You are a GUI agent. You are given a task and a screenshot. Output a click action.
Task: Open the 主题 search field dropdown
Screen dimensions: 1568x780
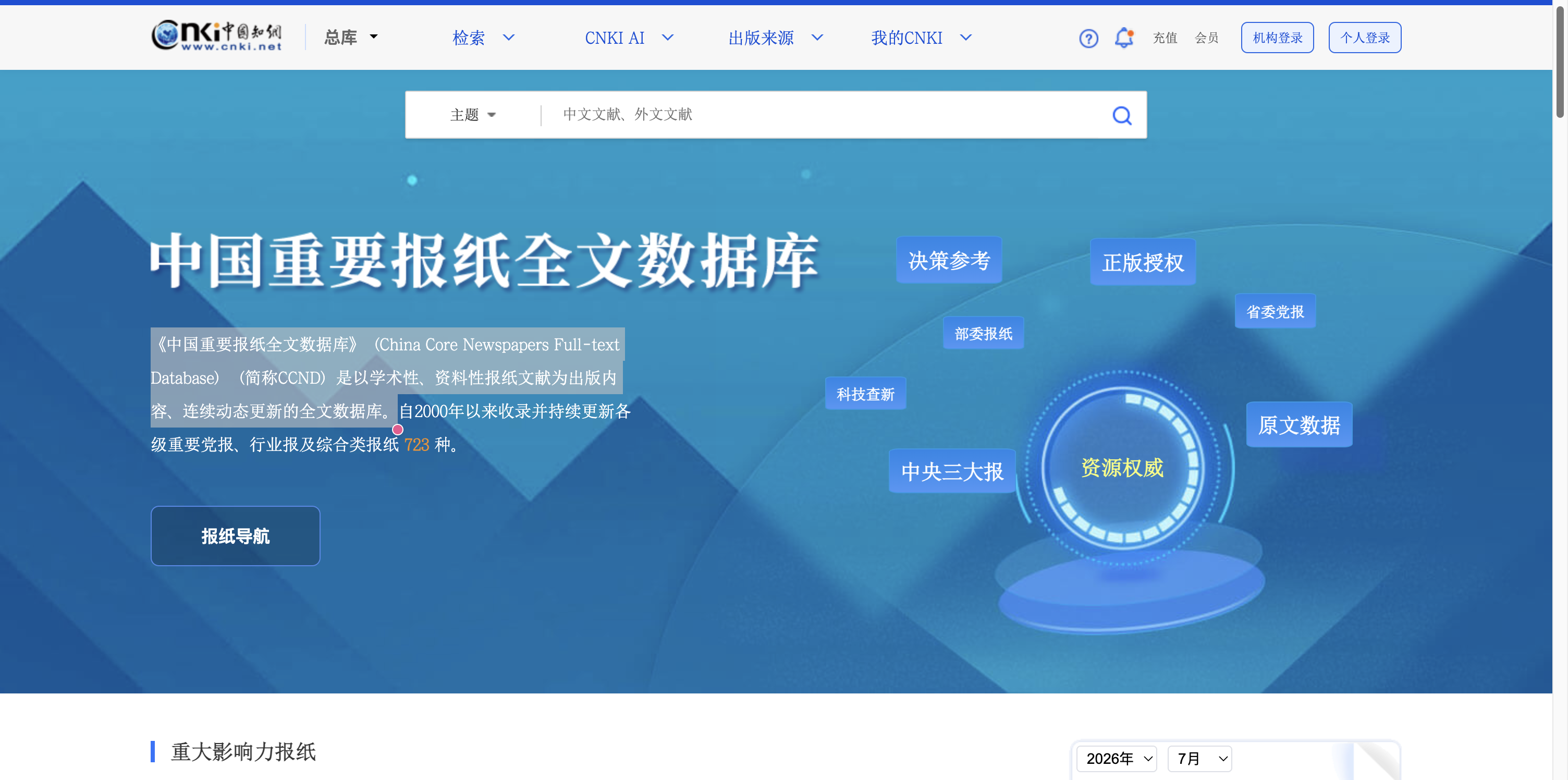click(x=473, y=115)
